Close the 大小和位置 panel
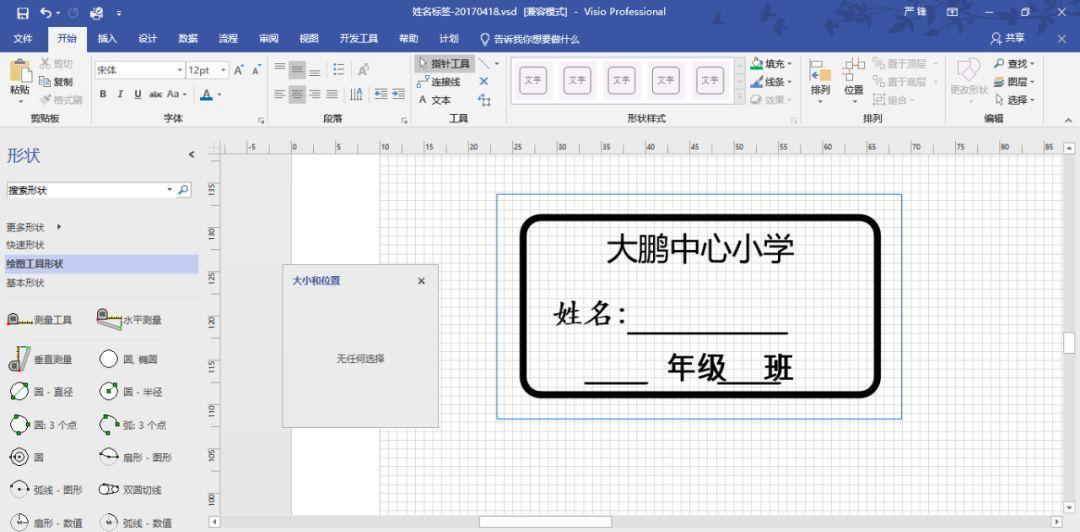1080x532 pixels. [421, 281]
